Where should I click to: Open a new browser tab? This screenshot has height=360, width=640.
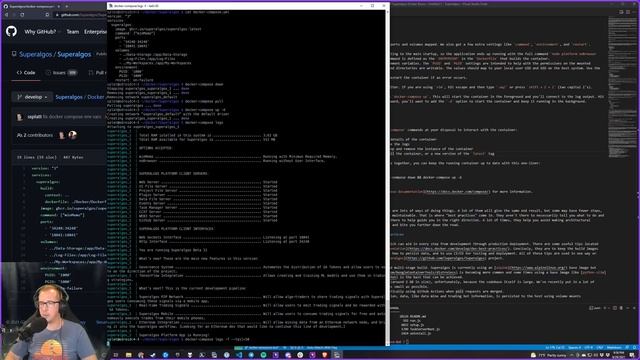[x=67, y=6]
